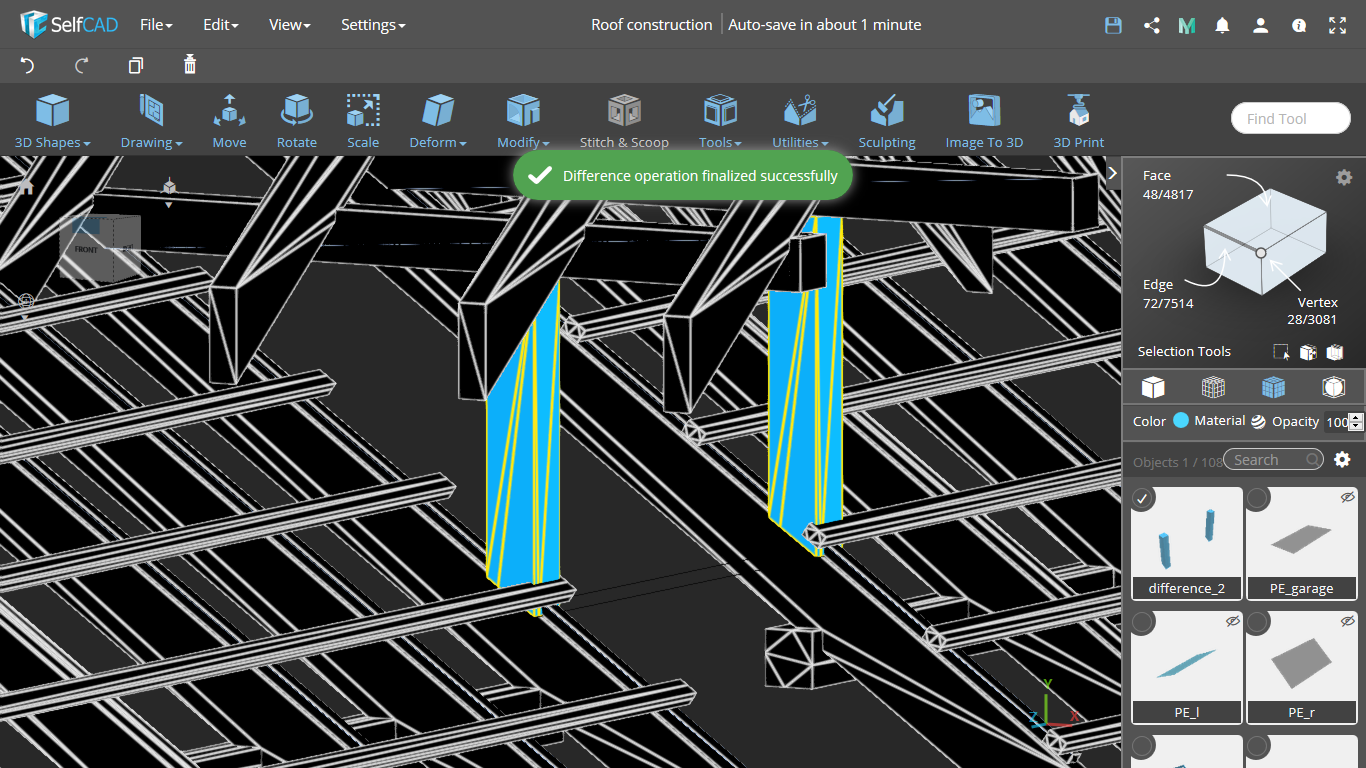Open the Tools dropdown
This screenshot has height=768, width=1366.
(x=720, y=121)
